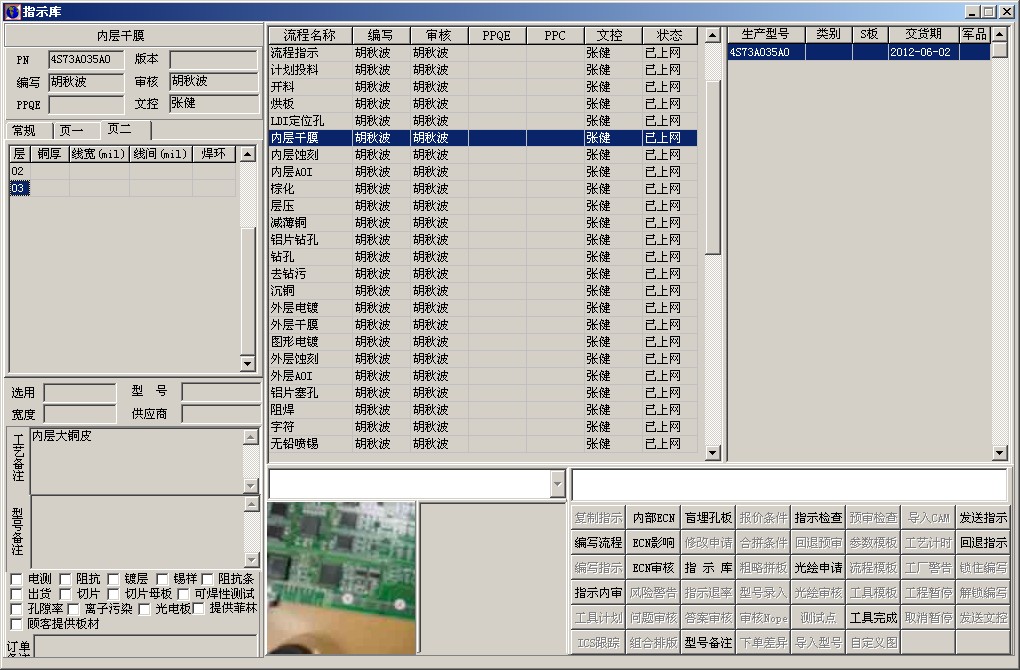Viewport: 1020px width, 670px height.
Task: Open the 型号备注 button in the grid
Action: point(708,643)
